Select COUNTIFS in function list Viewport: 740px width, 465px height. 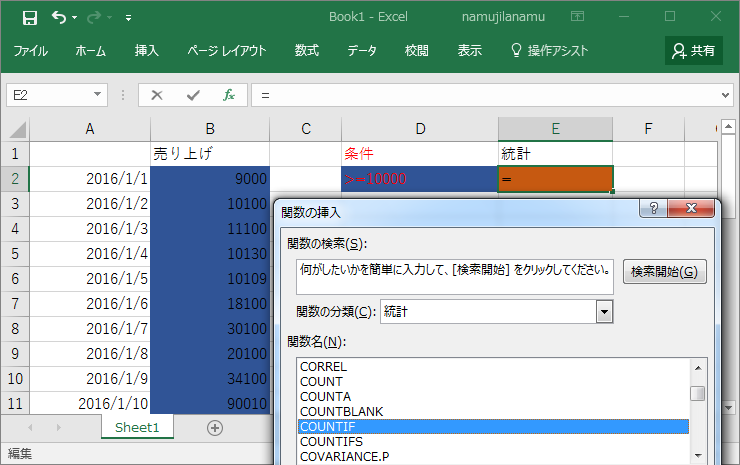coord(493,442)
